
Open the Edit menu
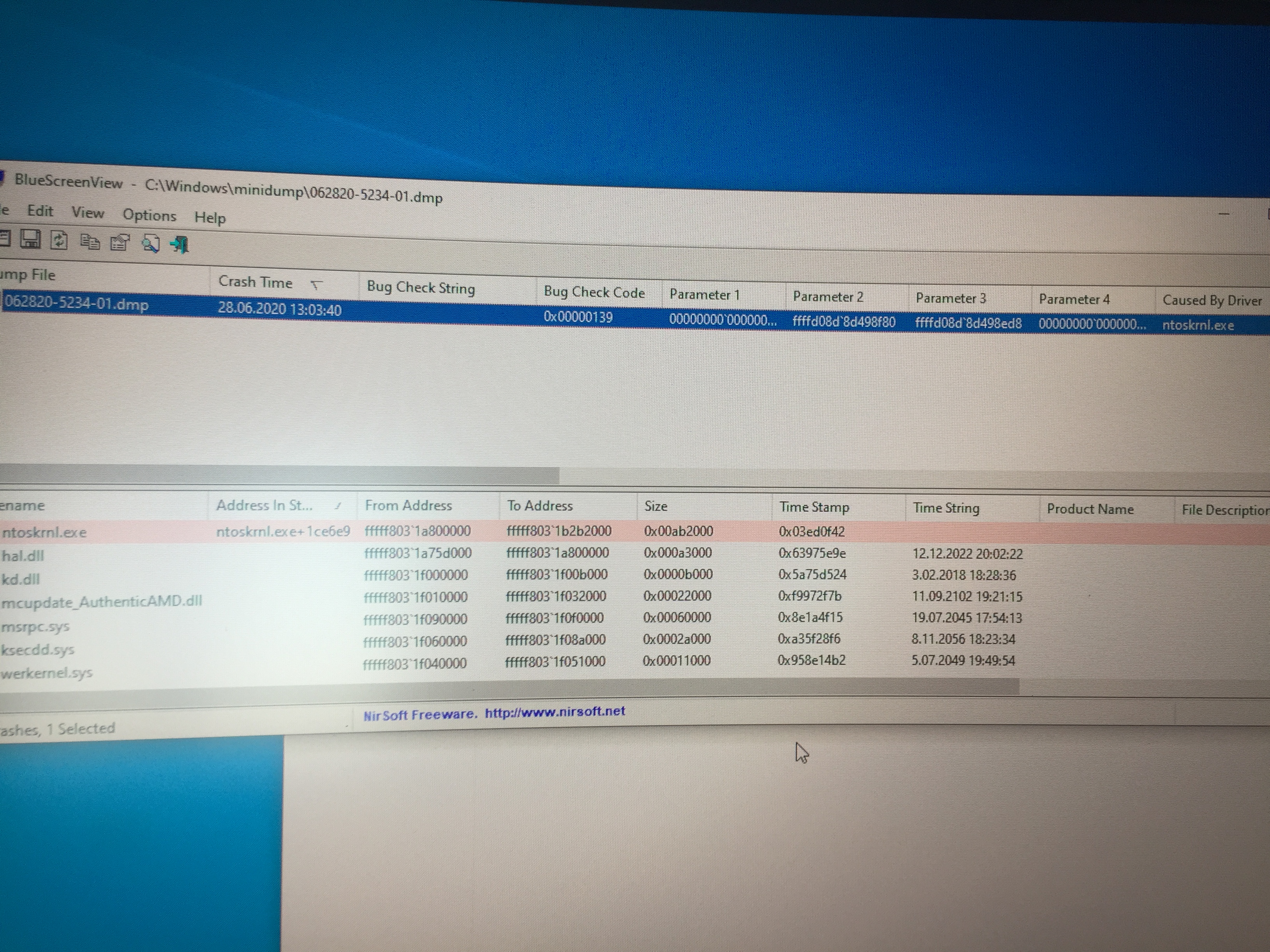coord(40,211)
